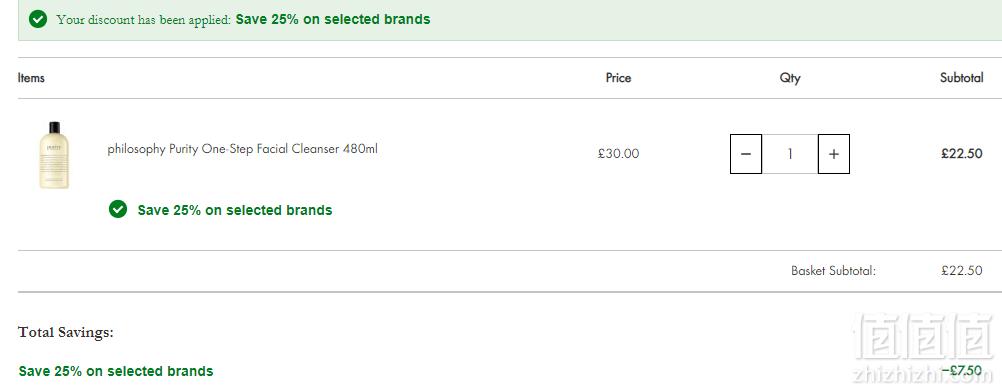Click the item's Save 25% on selected brands offer
The width and height of the screenshot is (1002, 392).
[x=235, y=210]
